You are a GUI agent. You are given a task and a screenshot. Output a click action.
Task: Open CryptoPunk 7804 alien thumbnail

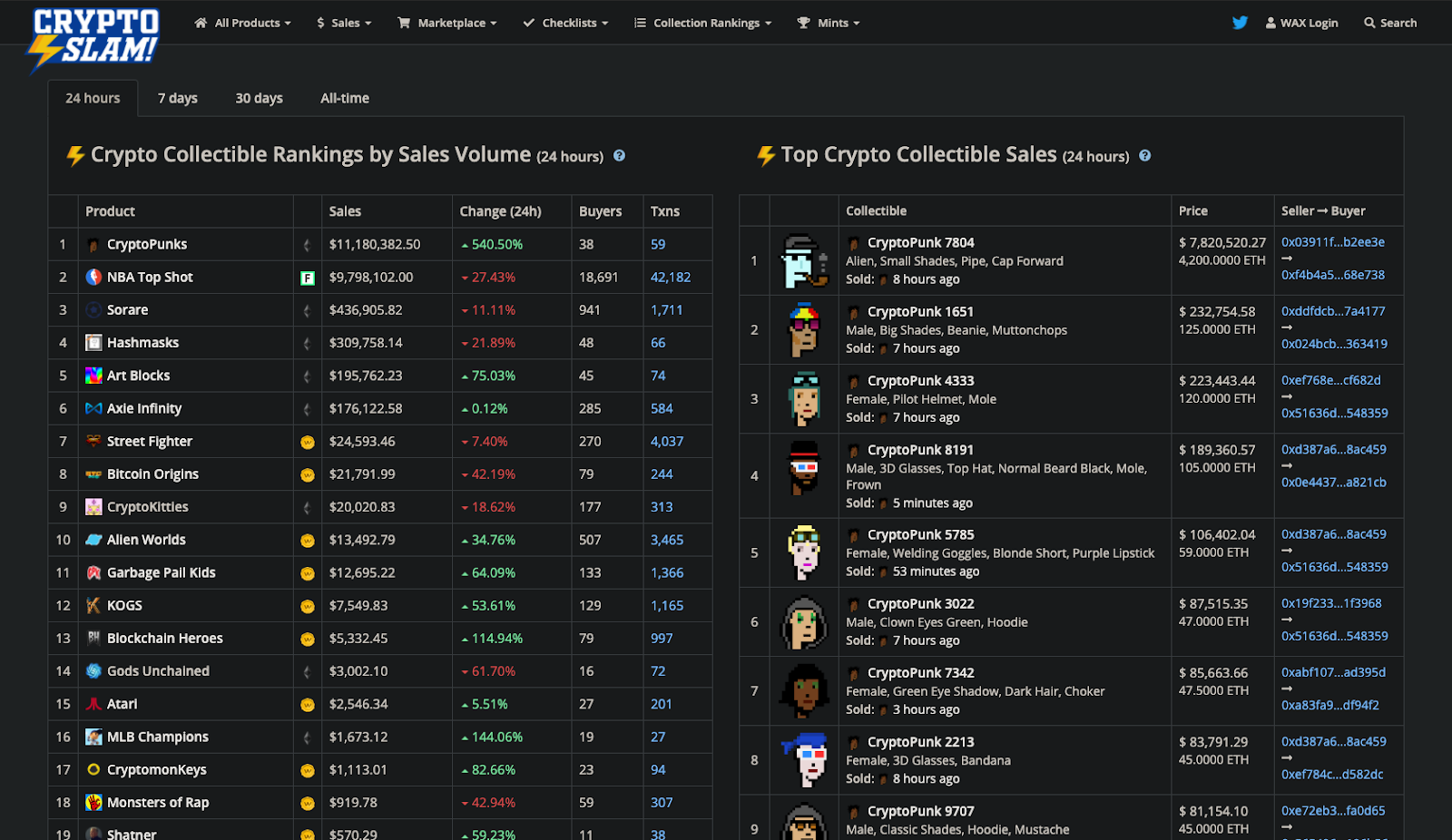805,261
